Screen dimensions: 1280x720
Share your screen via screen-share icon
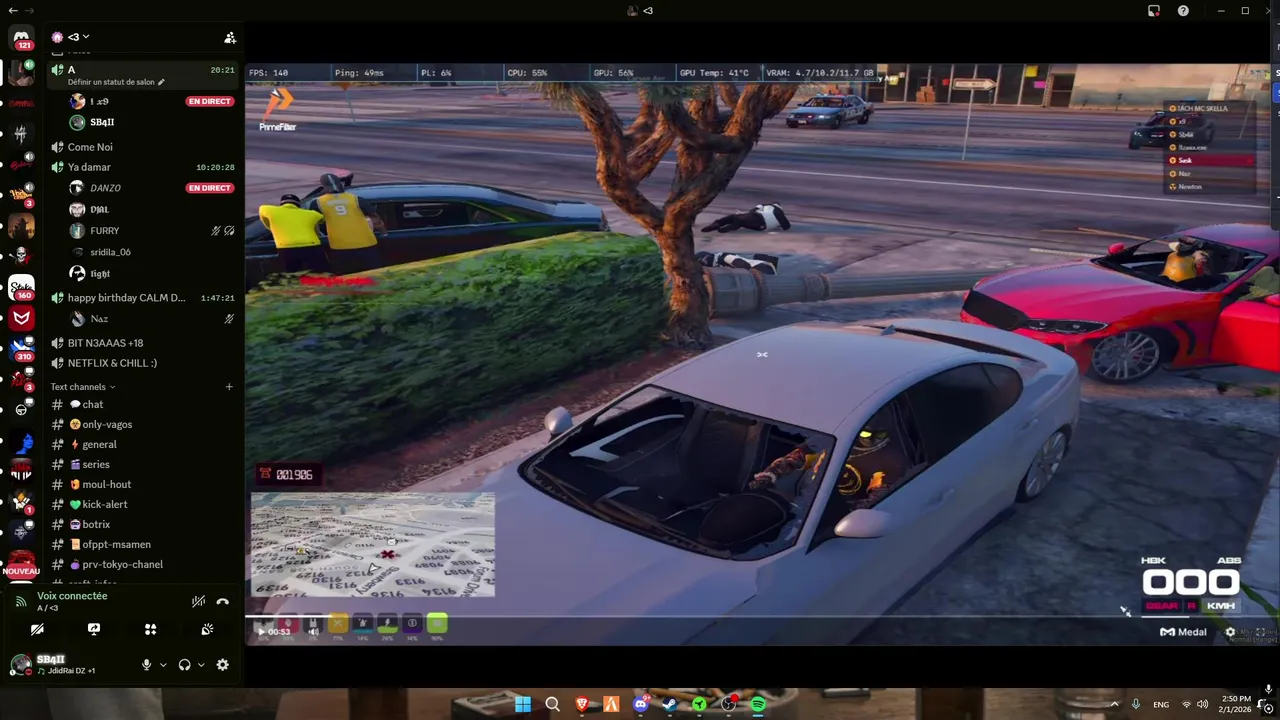pos(94,629)
